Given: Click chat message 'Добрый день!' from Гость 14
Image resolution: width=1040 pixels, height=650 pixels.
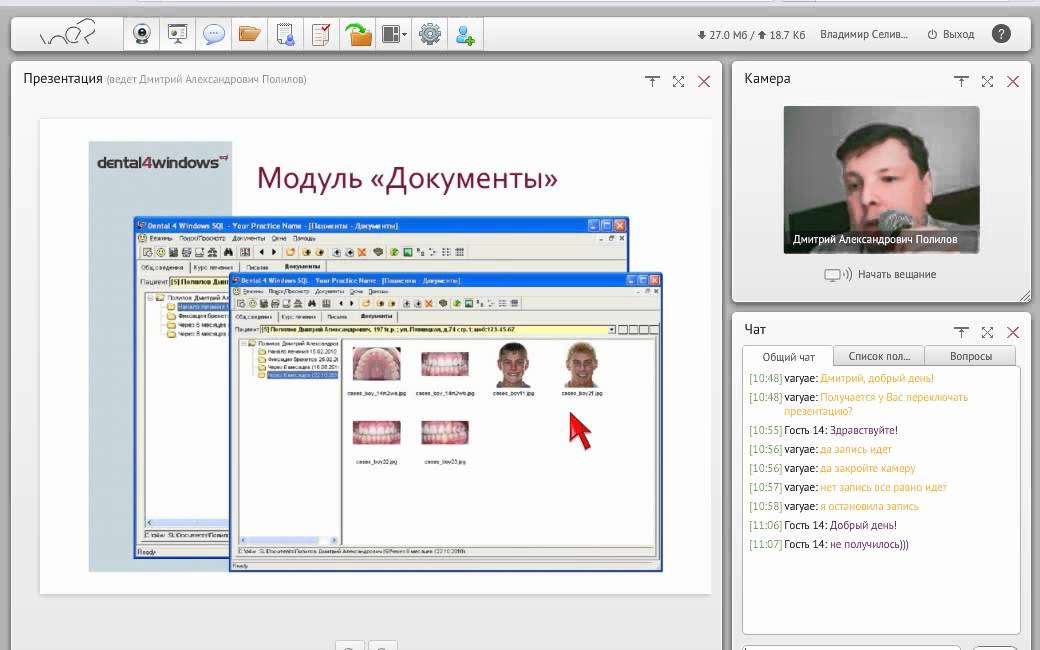Looking at the screenshot, I should [x=863, y=525].
